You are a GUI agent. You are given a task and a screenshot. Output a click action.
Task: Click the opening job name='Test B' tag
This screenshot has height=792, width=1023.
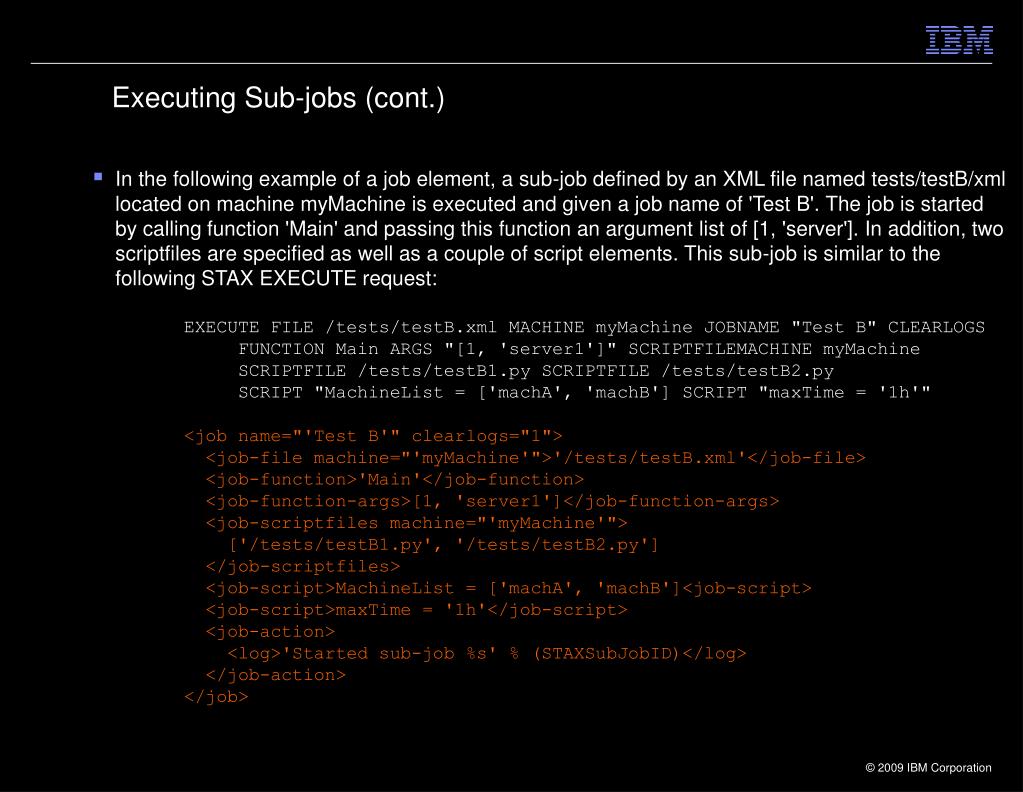tap(373, 436)
